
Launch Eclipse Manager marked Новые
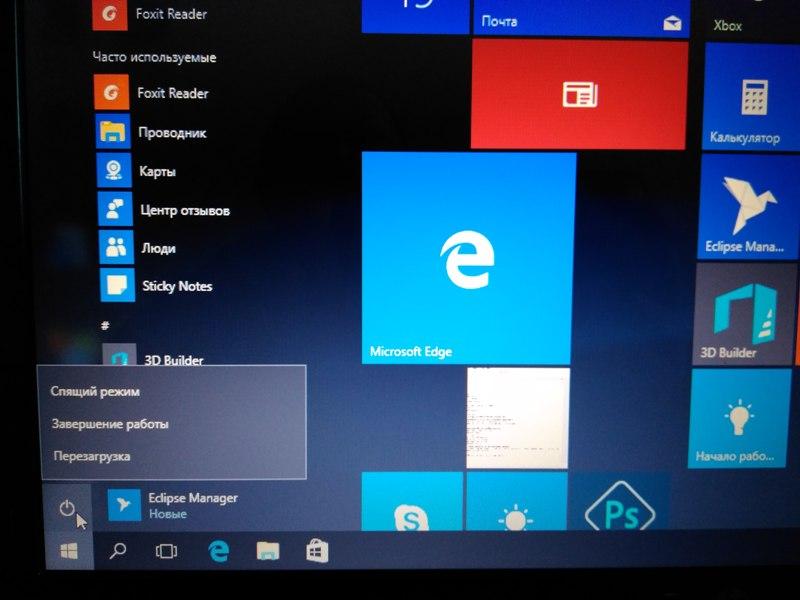pyautogui.click(x=173, y=505)
